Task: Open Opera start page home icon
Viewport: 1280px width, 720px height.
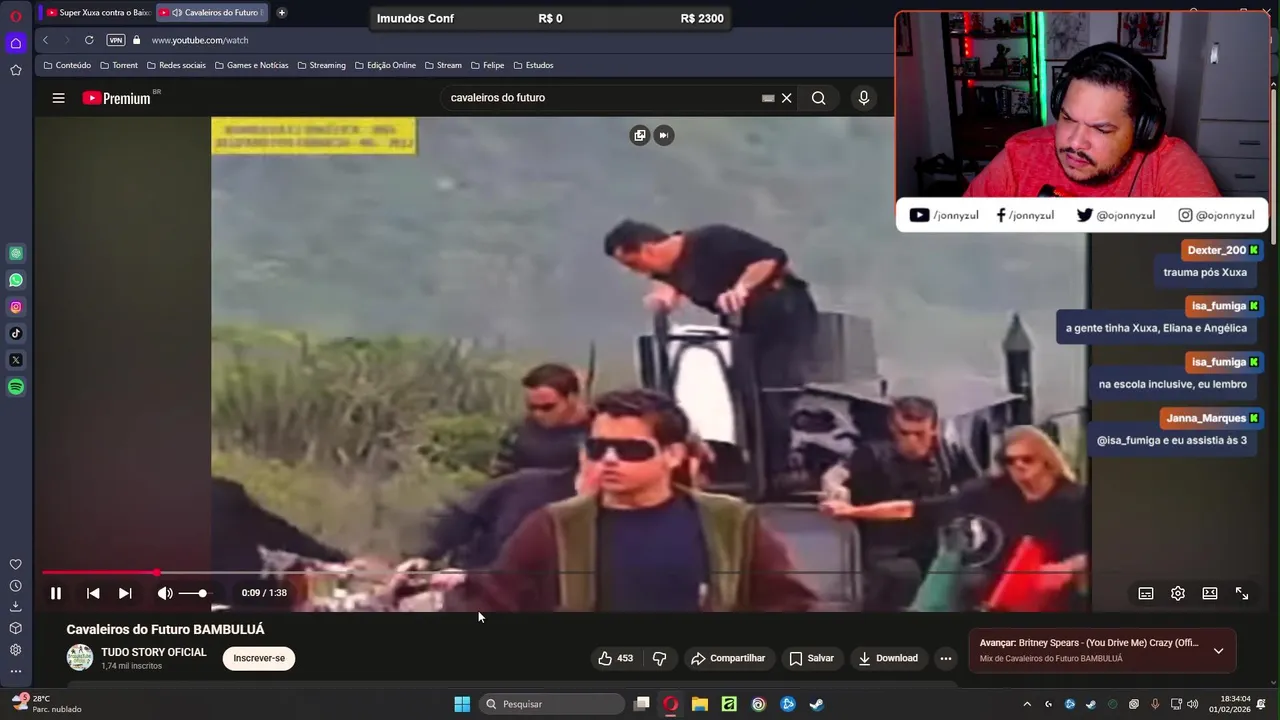Action: click(x=16, y=43)
